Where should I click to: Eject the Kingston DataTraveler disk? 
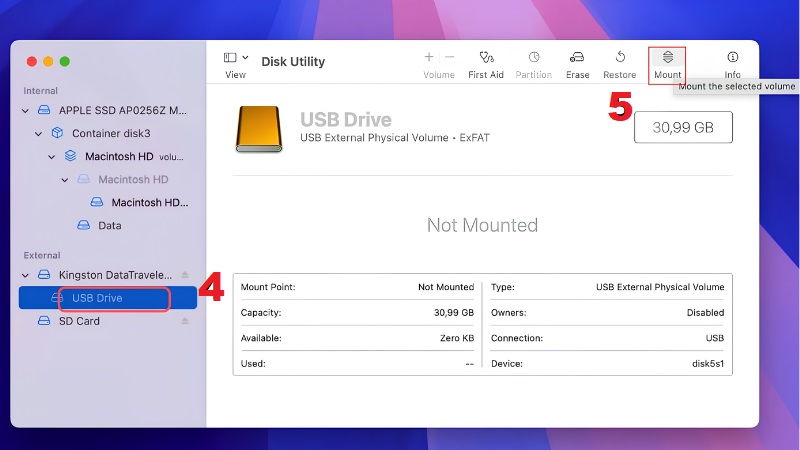(185, 275)
